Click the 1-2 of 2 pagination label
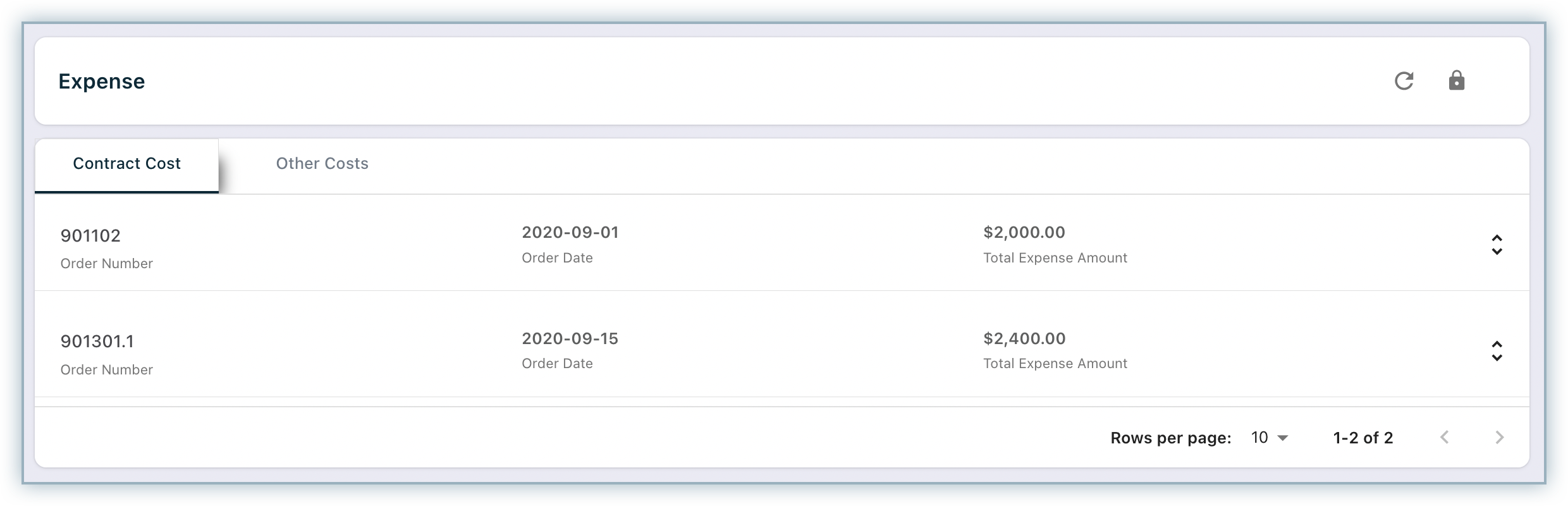The width and height of the screenshot is (1568, 506). point(1363,438)
